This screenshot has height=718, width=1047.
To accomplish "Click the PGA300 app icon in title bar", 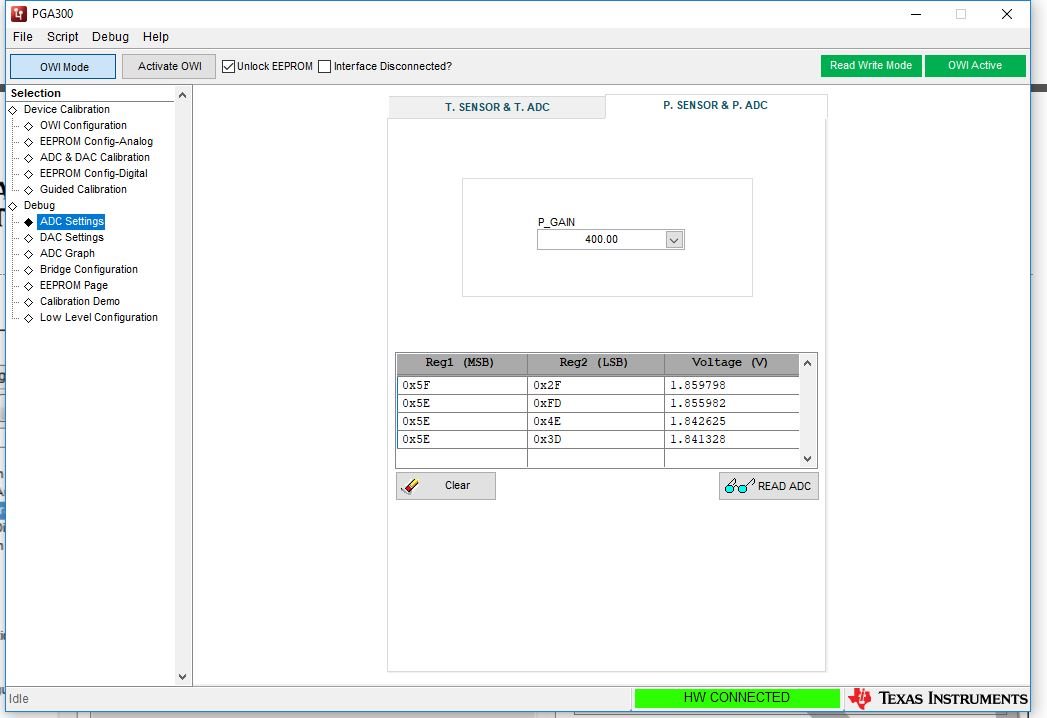I will coord(19,13).
